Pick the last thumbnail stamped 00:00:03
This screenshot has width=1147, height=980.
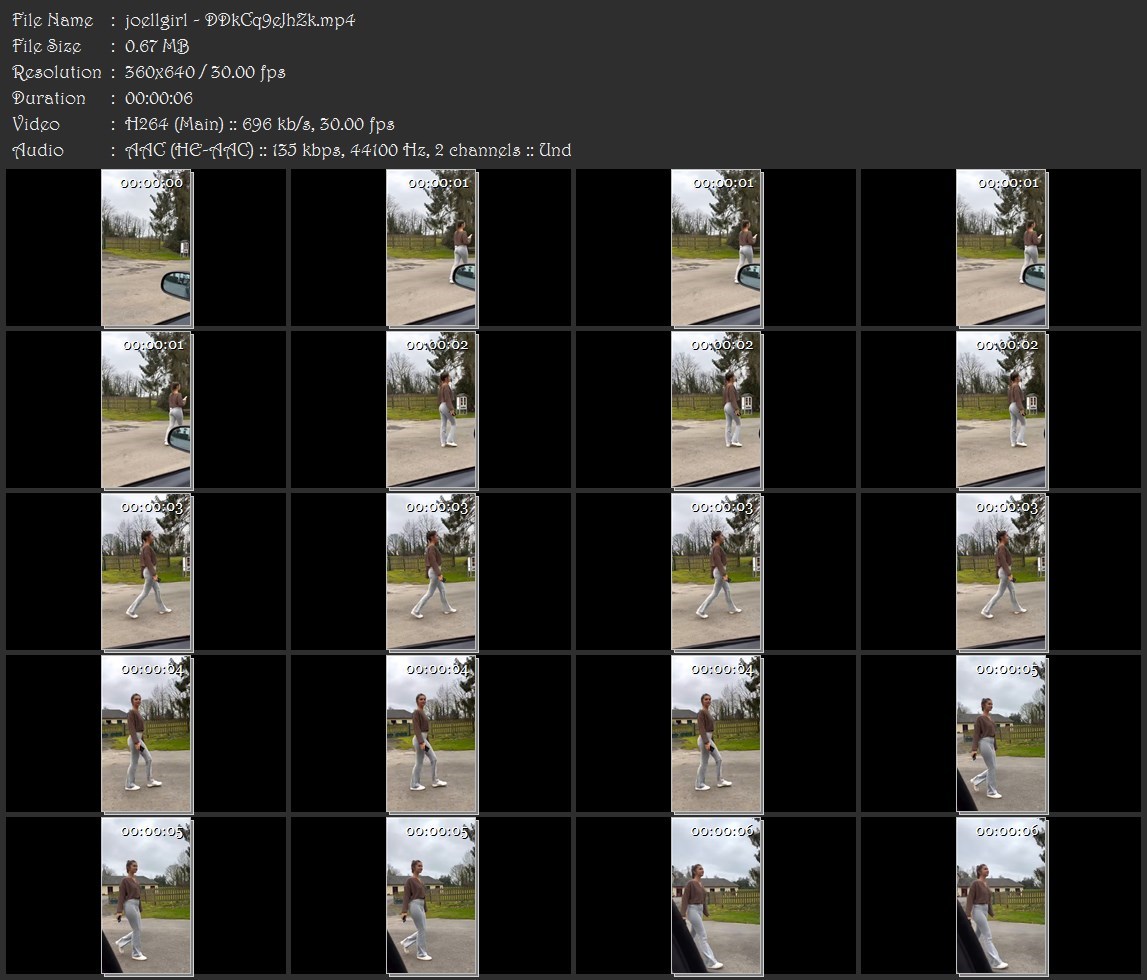(1001, 572)
